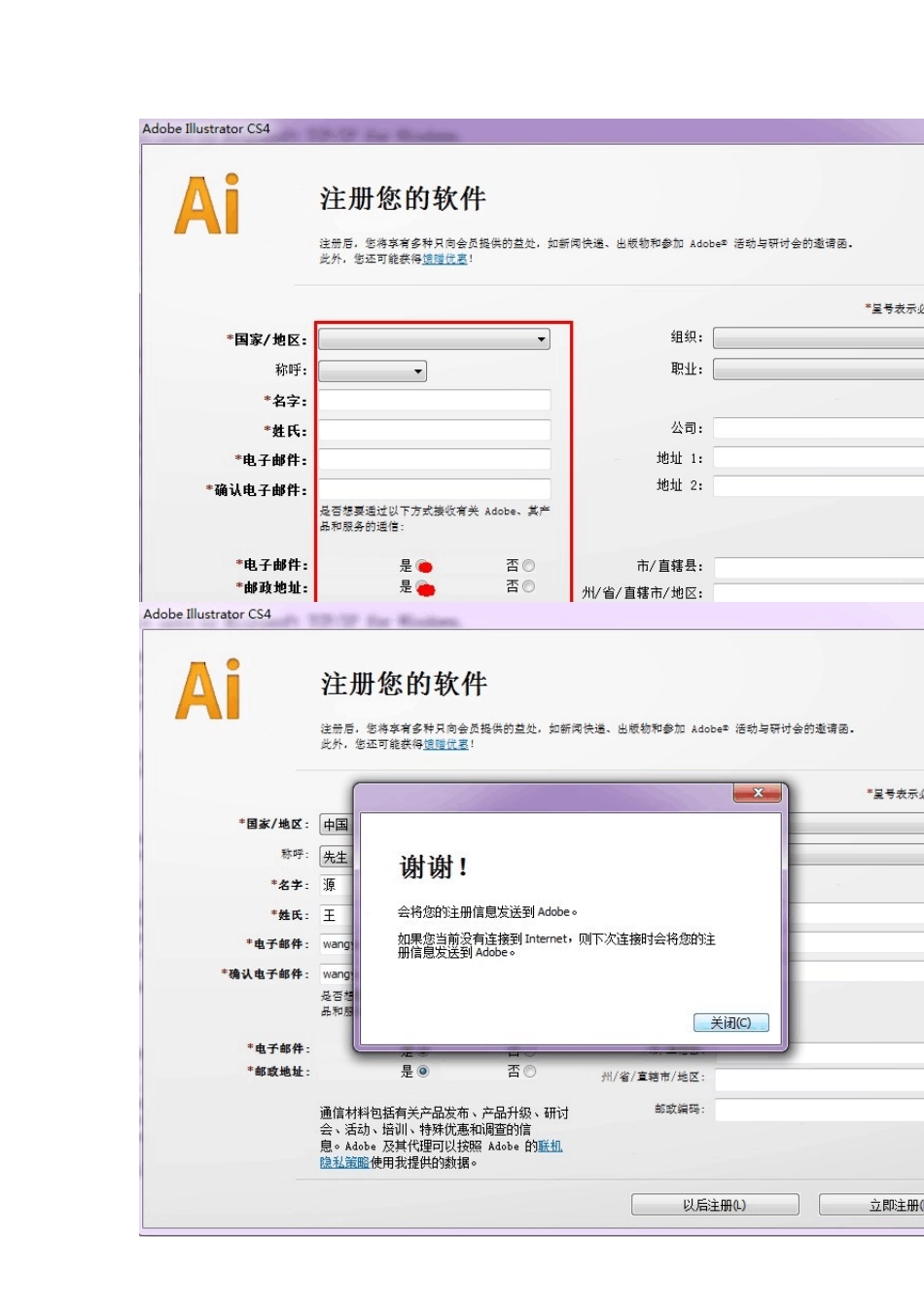
Task: Open the 馈赠优惠 link behind the 谢谢 dialog
Action: [x=446, y=745]
